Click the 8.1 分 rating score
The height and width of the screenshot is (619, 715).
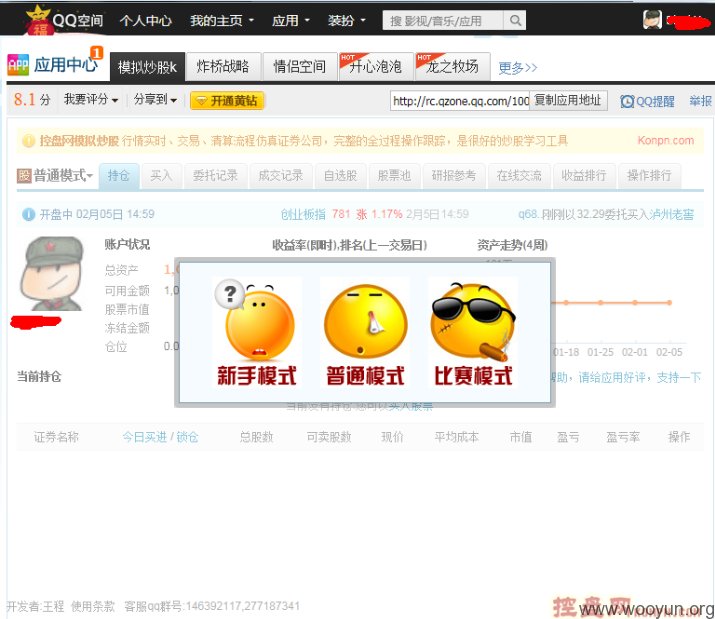[32, 99]
